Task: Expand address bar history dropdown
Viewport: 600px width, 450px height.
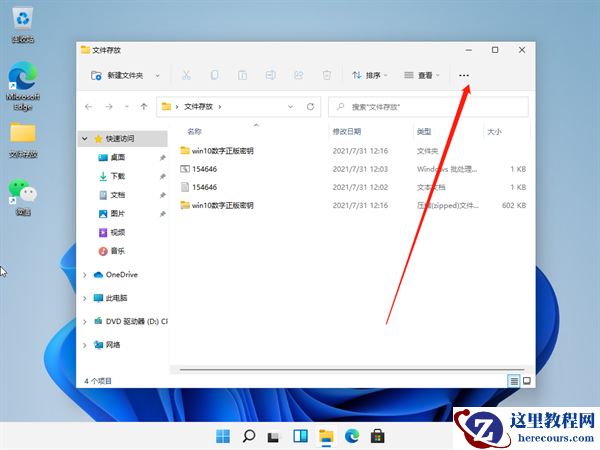Action: (291, 107)
